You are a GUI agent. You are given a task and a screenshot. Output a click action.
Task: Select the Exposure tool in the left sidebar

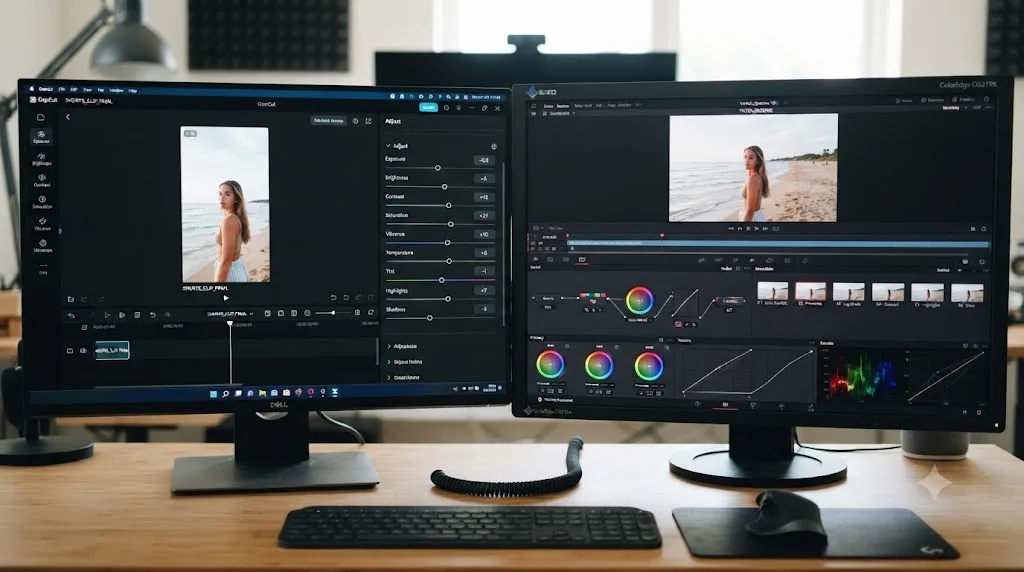[x=41, y=136]
